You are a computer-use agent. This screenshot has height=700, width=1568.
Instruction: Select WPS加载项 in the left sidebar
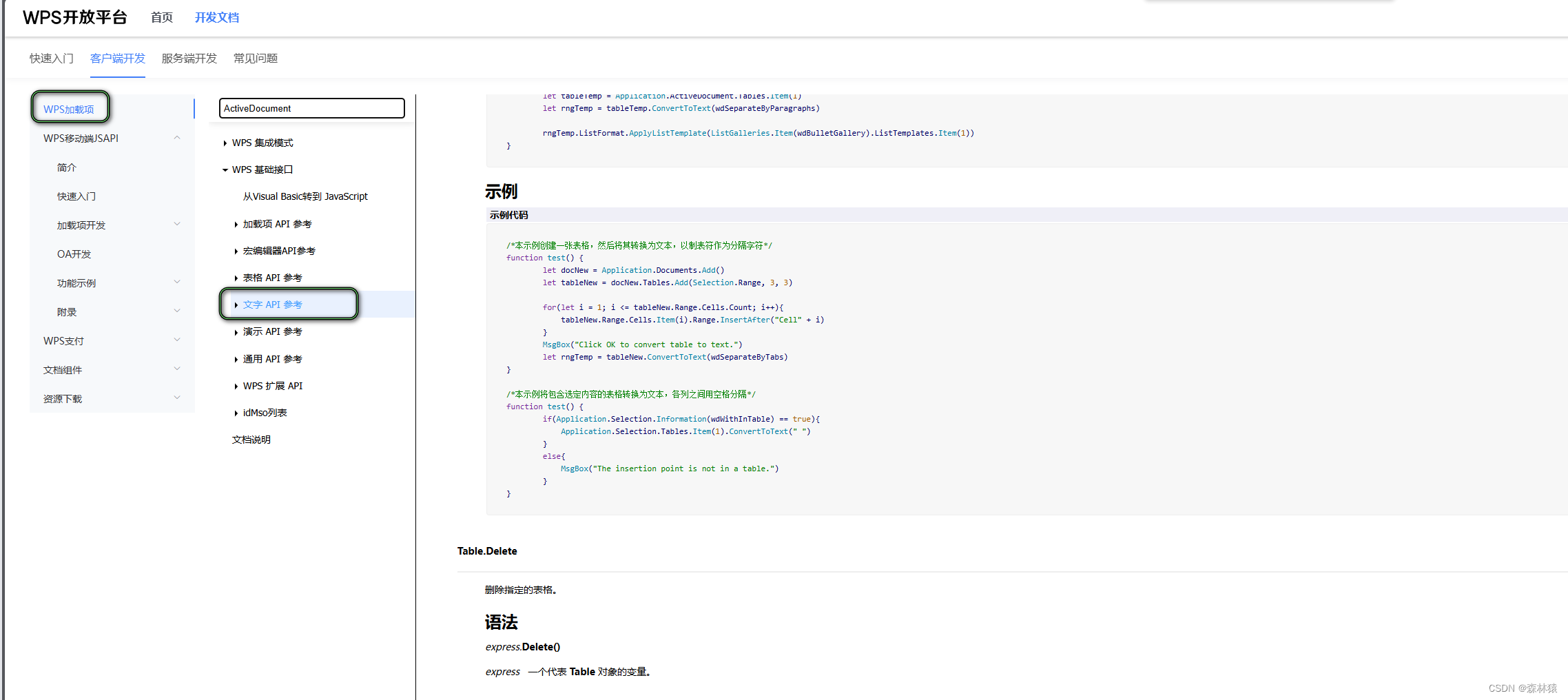pyautogui.click(x=69, y=109)
